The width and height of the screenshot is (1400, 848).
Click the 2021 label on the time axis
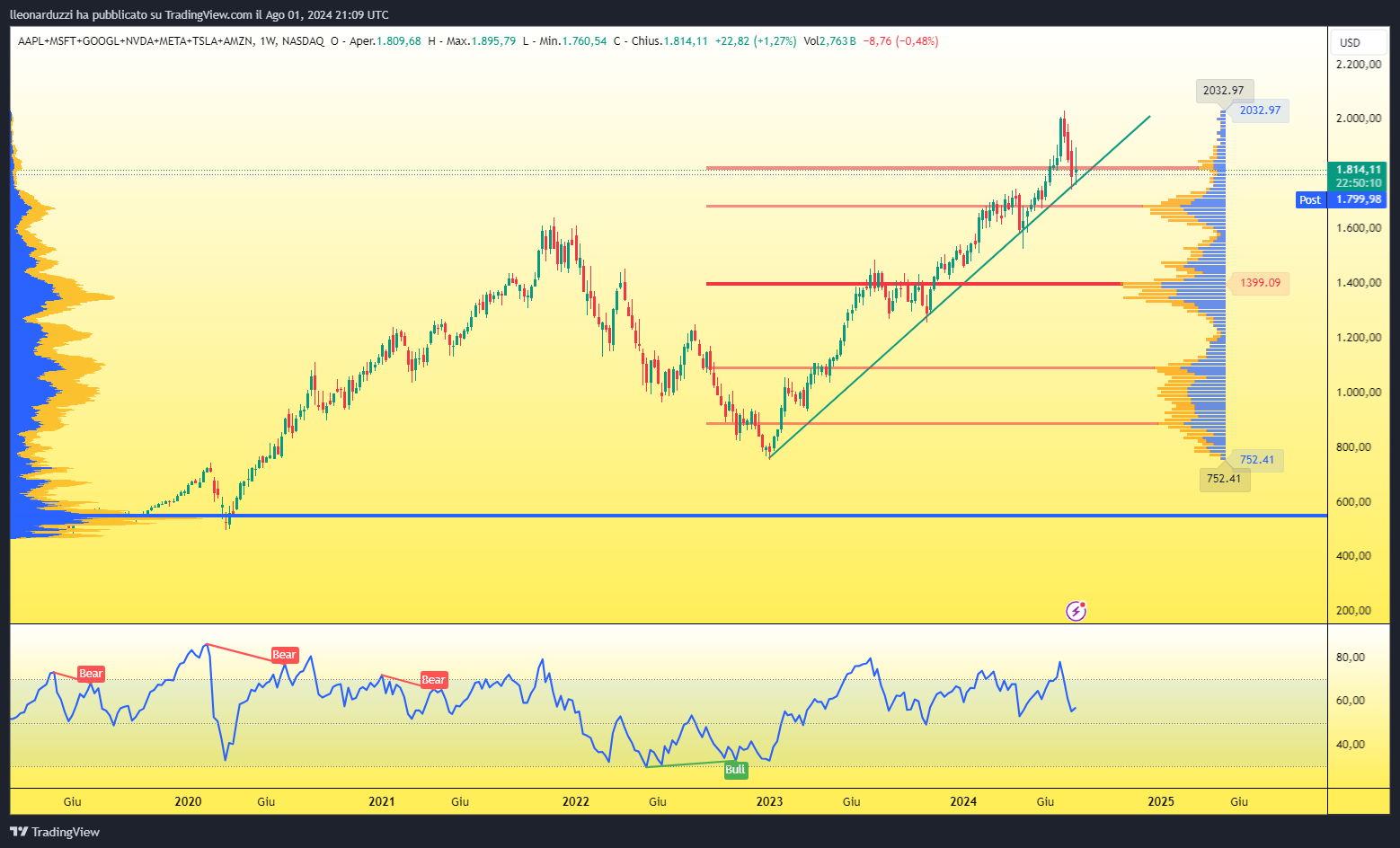point(382,801)
